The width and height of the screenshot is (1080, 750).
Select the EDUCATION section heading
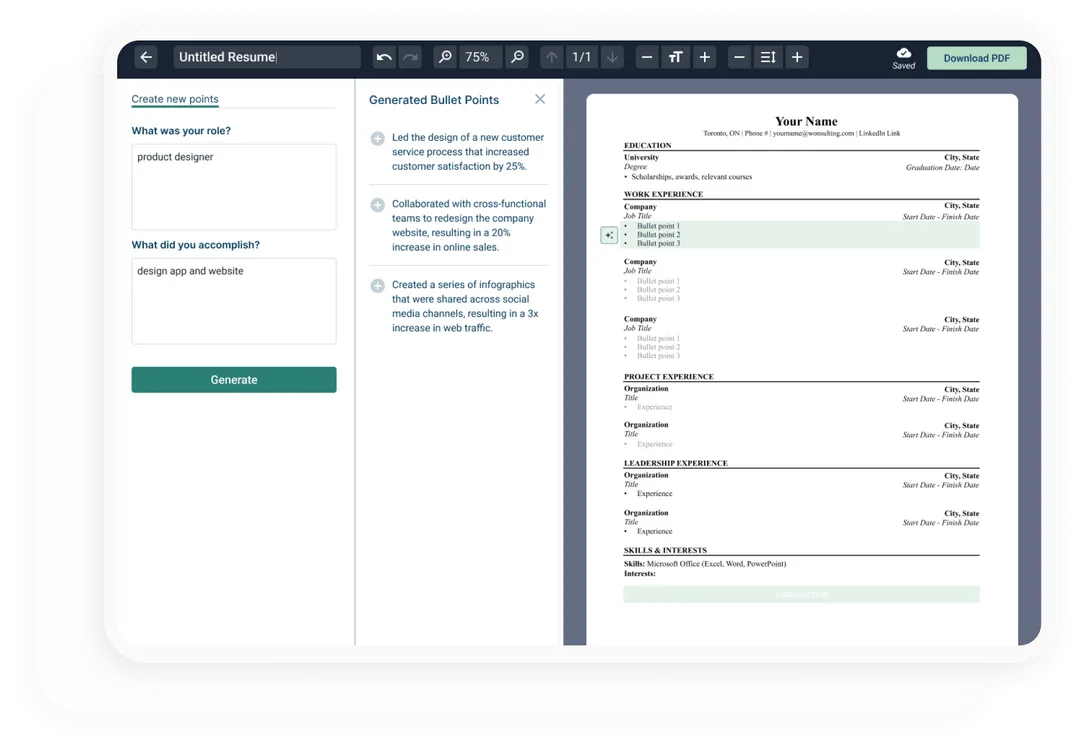pos(647,145)
